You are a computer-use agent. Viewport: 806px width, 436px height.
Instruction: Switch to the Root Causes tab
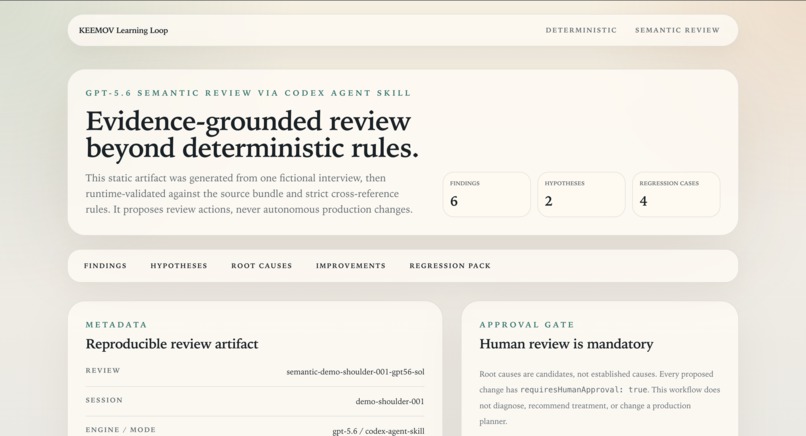(261, 266)
